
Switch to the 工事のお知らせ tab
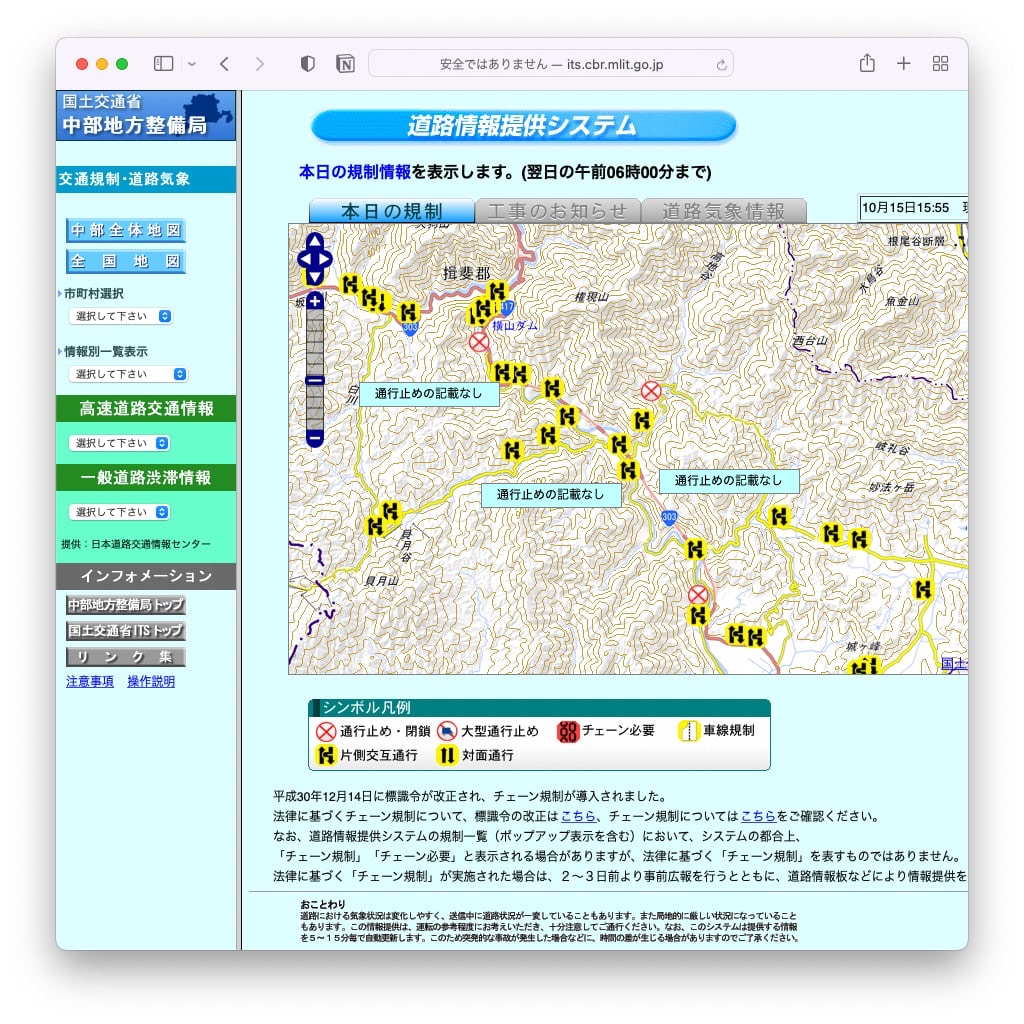pos(557,211)
